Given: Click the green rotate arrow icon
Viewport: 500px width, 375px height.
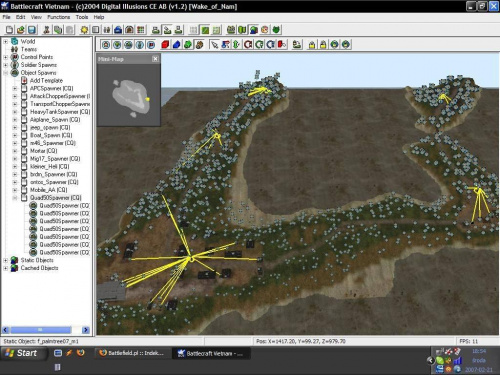Looking at the screenshot, I should click(259, 44).
